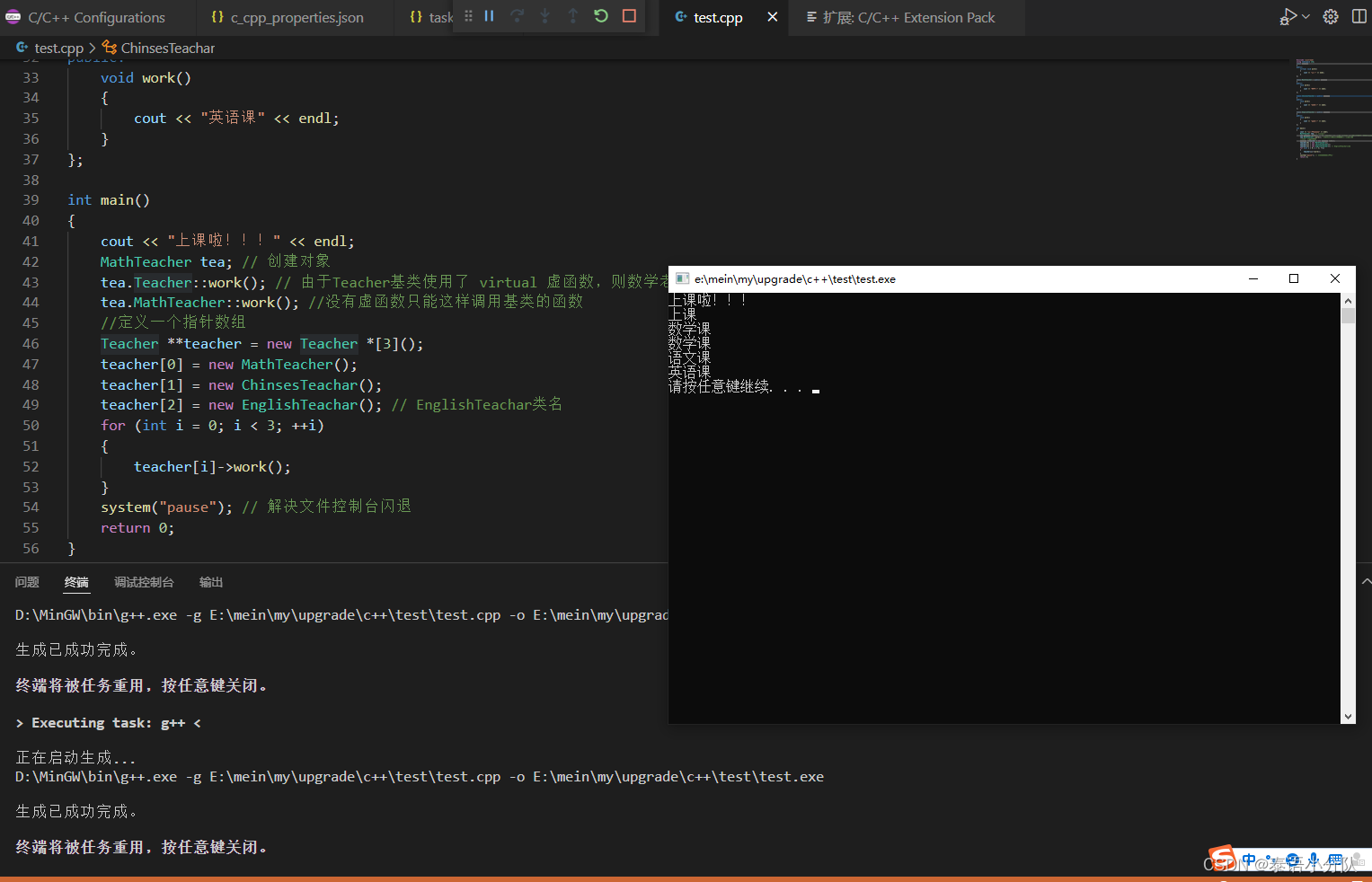Click the test.exe console title bar icon
Screen dimensions: 1372x882
click(682, 279)
